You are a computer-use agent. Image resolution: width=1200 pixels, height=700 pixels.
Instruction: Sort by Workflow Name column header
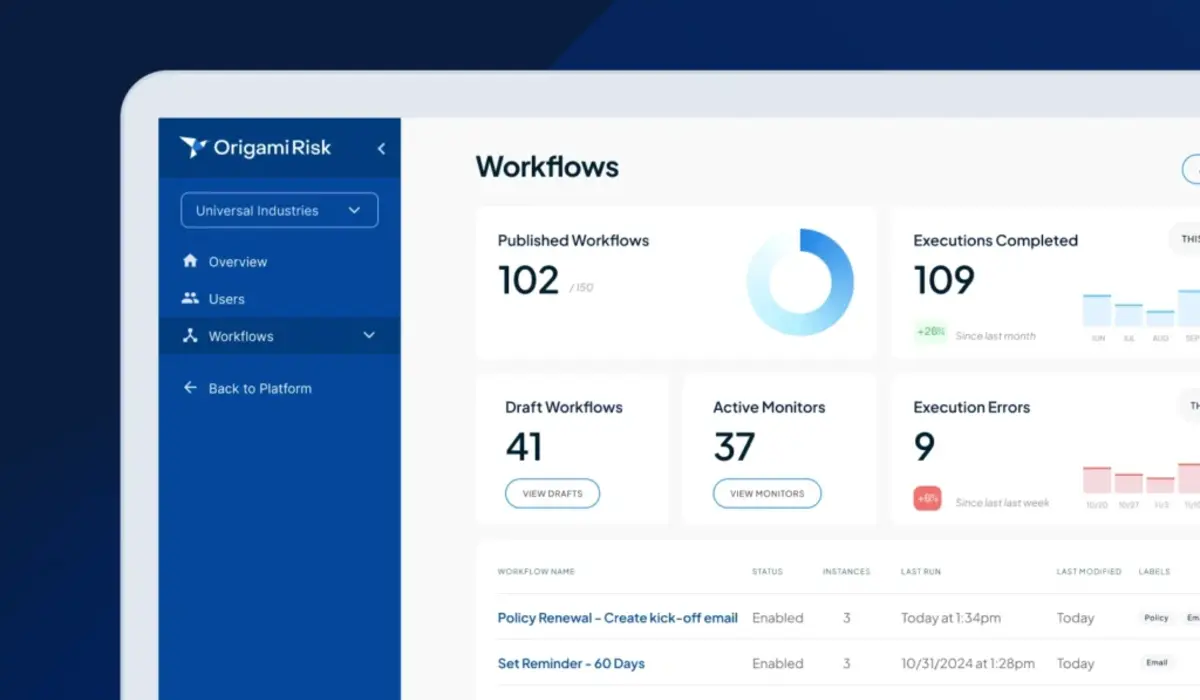click(536, 572)
